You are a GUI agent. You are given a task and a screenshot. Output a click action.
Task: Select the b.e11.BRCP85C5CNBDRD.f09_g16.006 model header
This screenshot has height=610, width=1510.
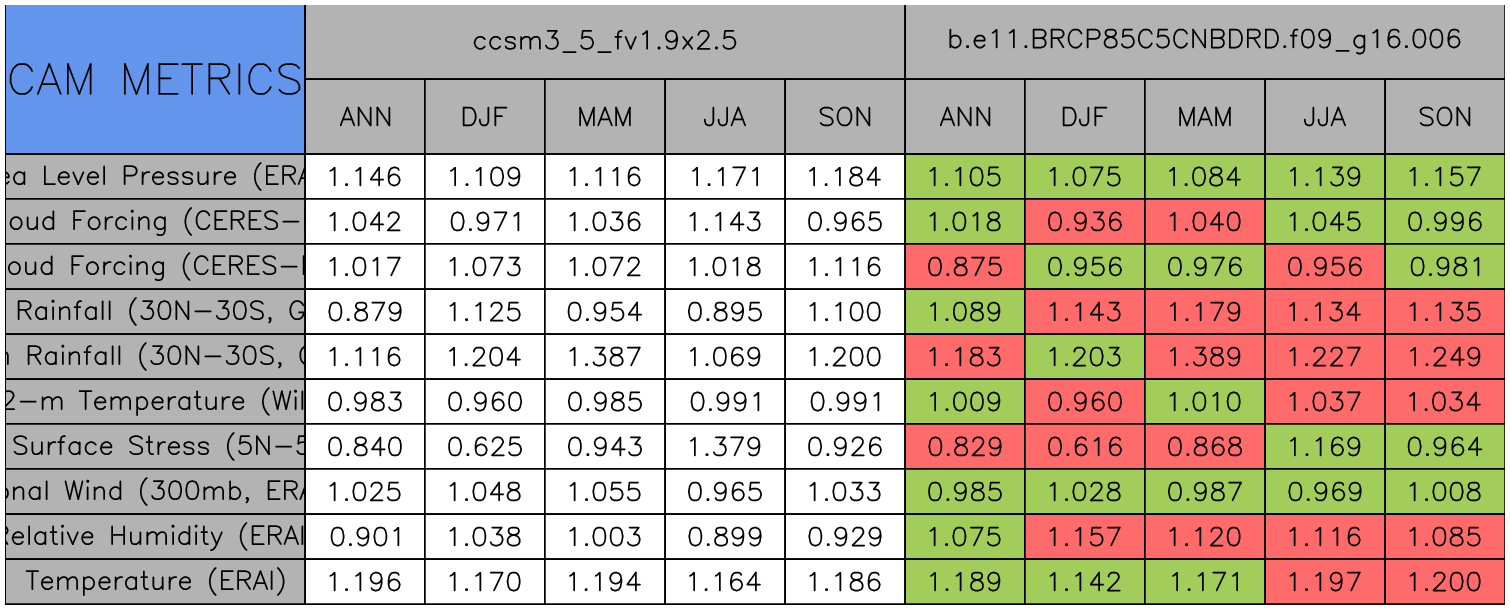pos(1205,42)
